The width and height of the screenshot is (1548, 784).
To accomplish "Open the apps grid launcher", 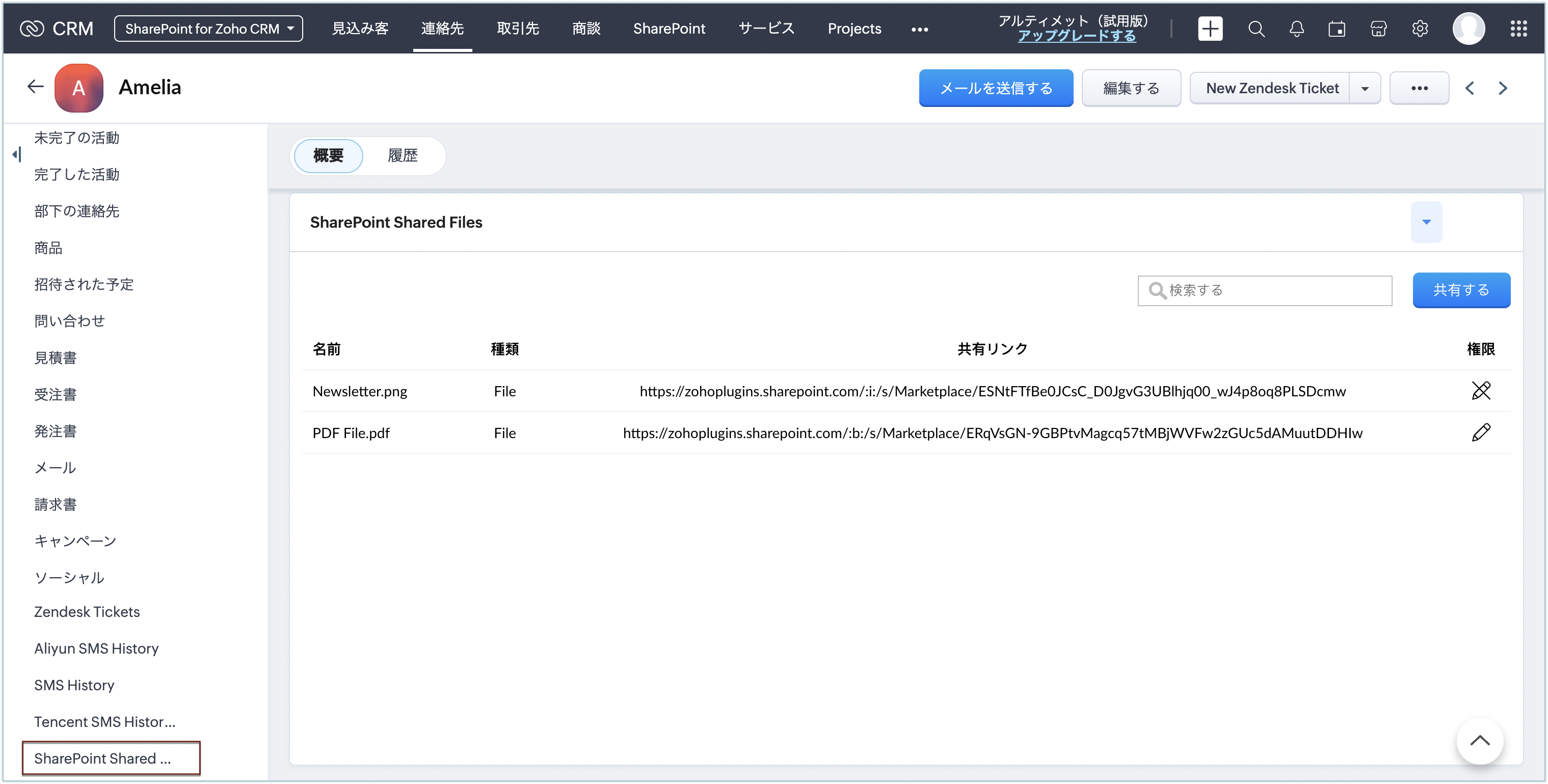I will pos(1518,29).
